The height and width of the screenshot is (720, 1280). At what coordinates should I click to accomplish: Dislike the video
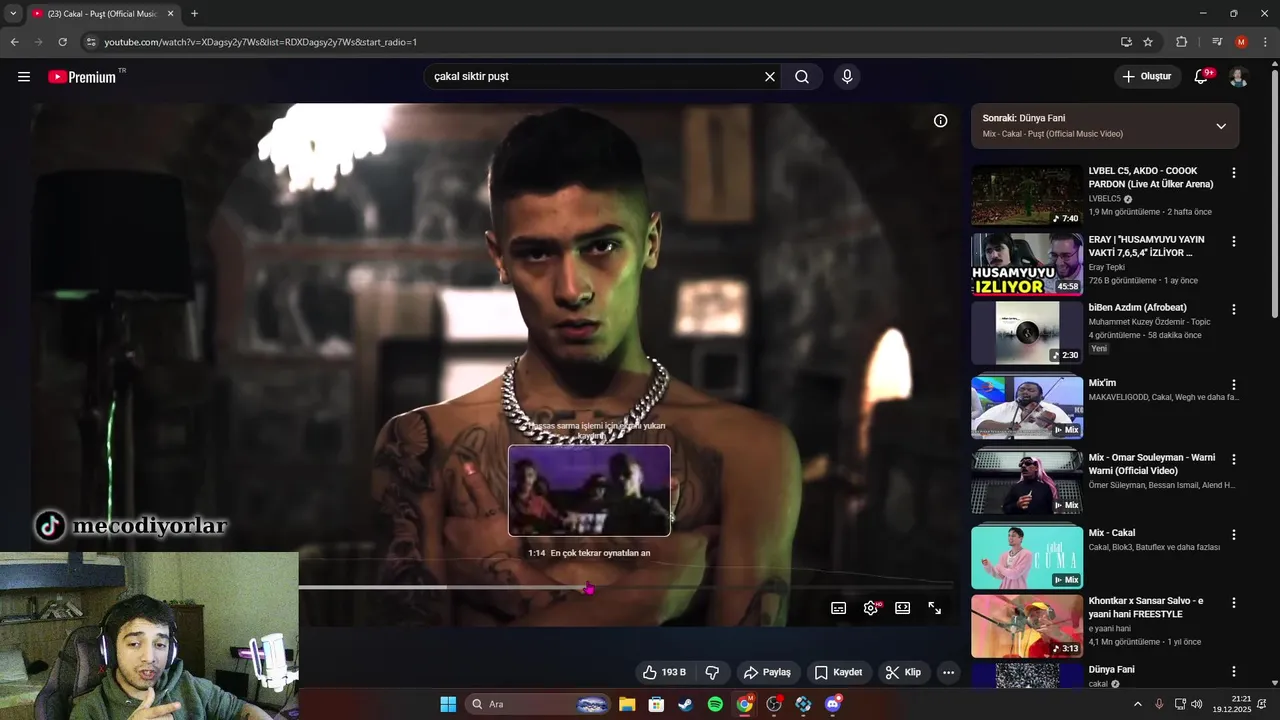point(713,673)
